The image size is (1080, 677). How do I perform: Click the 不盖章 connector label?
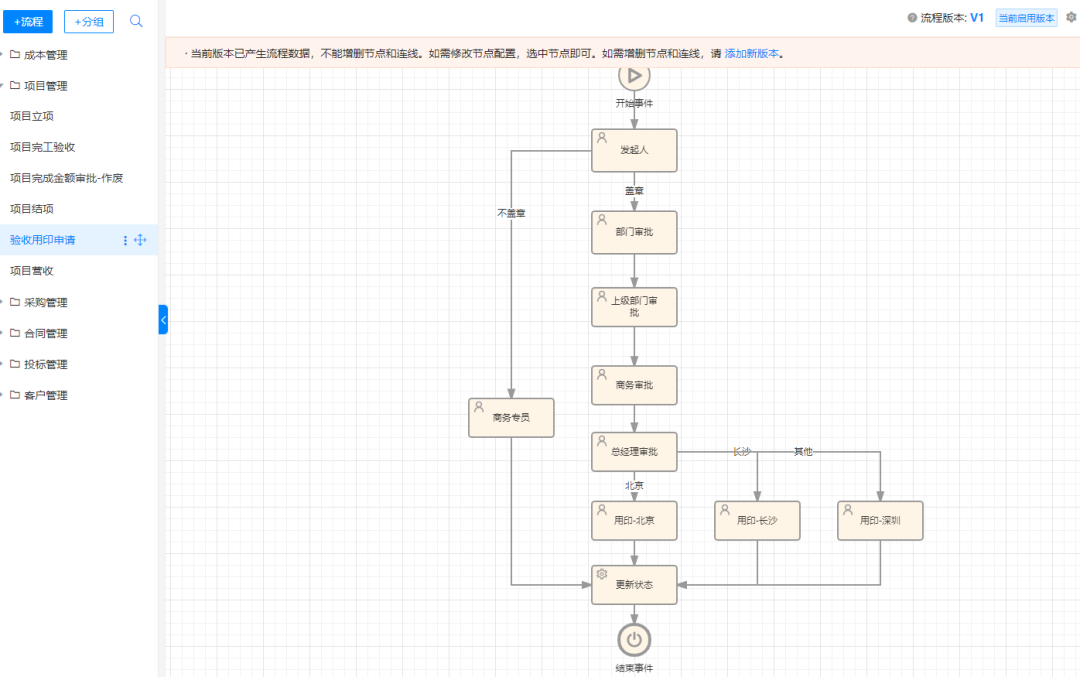(511, 213)
